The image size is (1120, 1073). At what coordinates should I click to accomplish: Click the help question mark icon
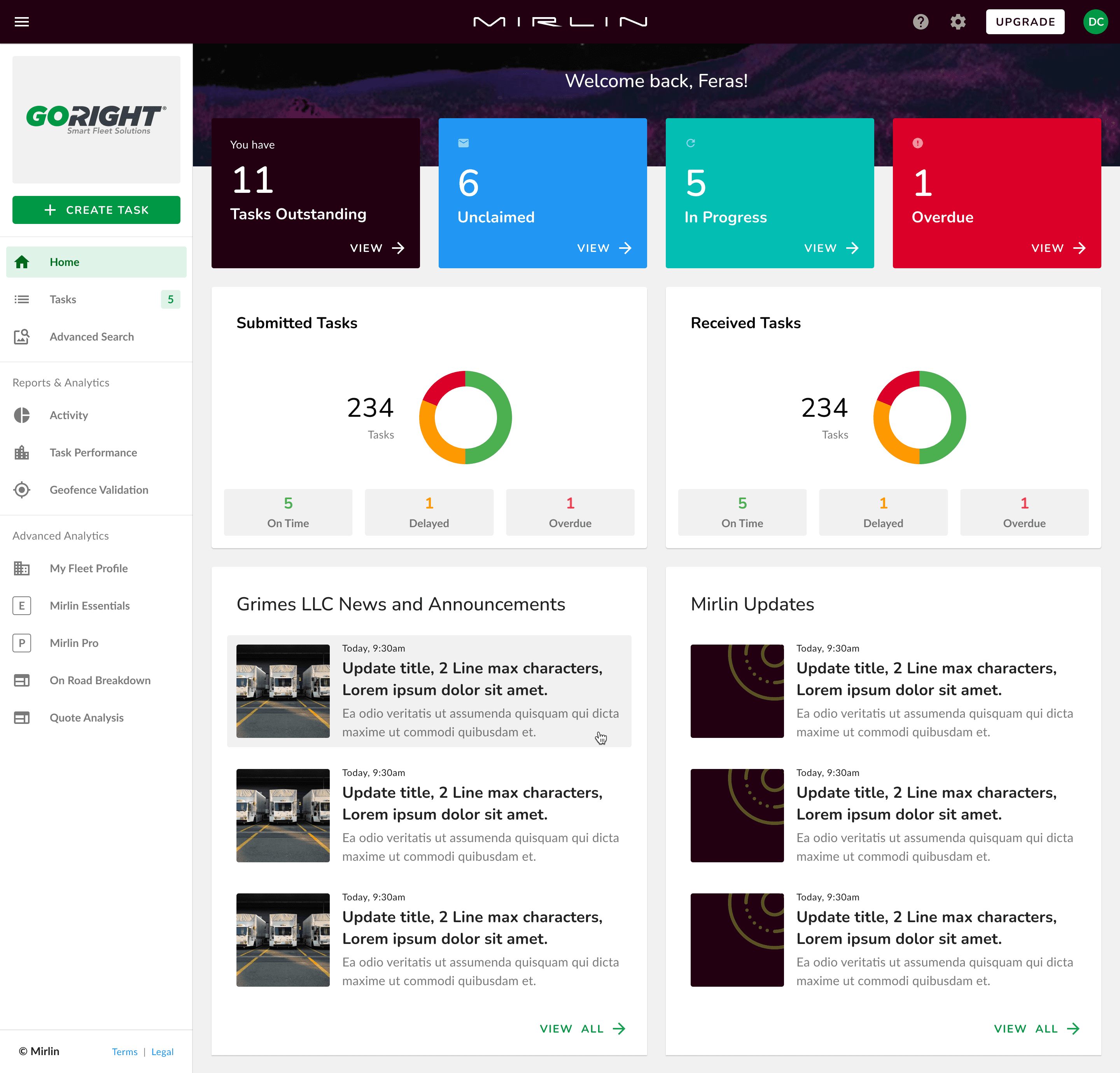pyautogui.click(x=920, y=22)
